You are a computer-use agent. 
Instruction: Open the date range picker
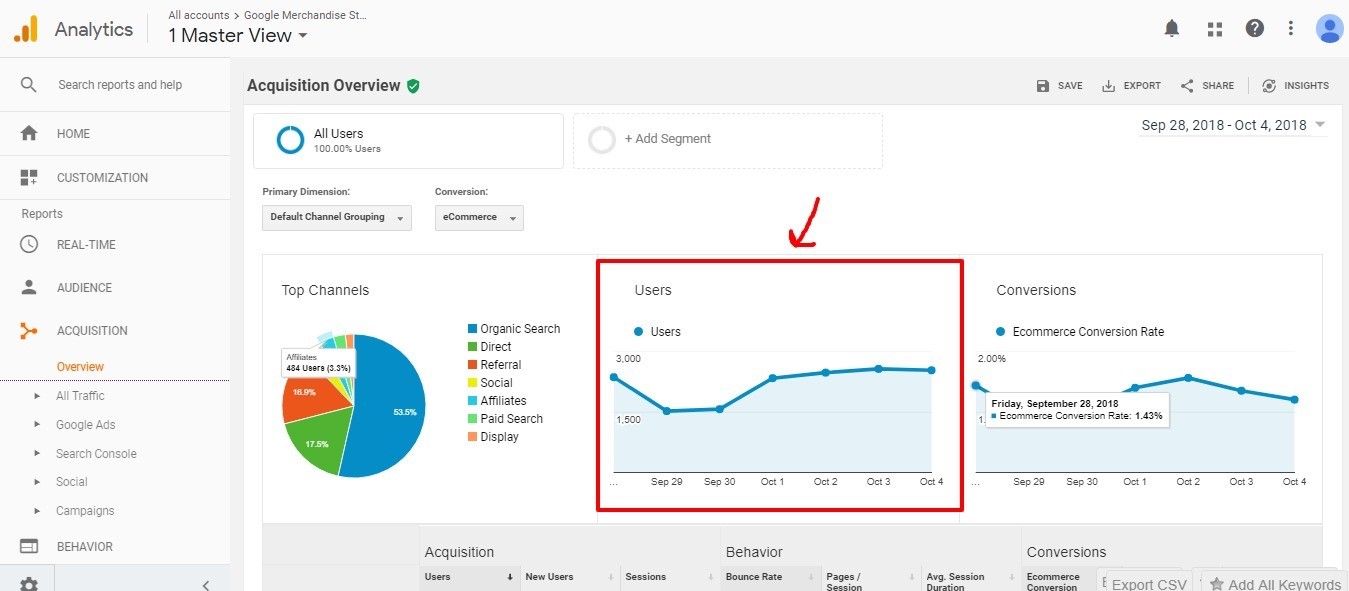(x=1233, y=125)
